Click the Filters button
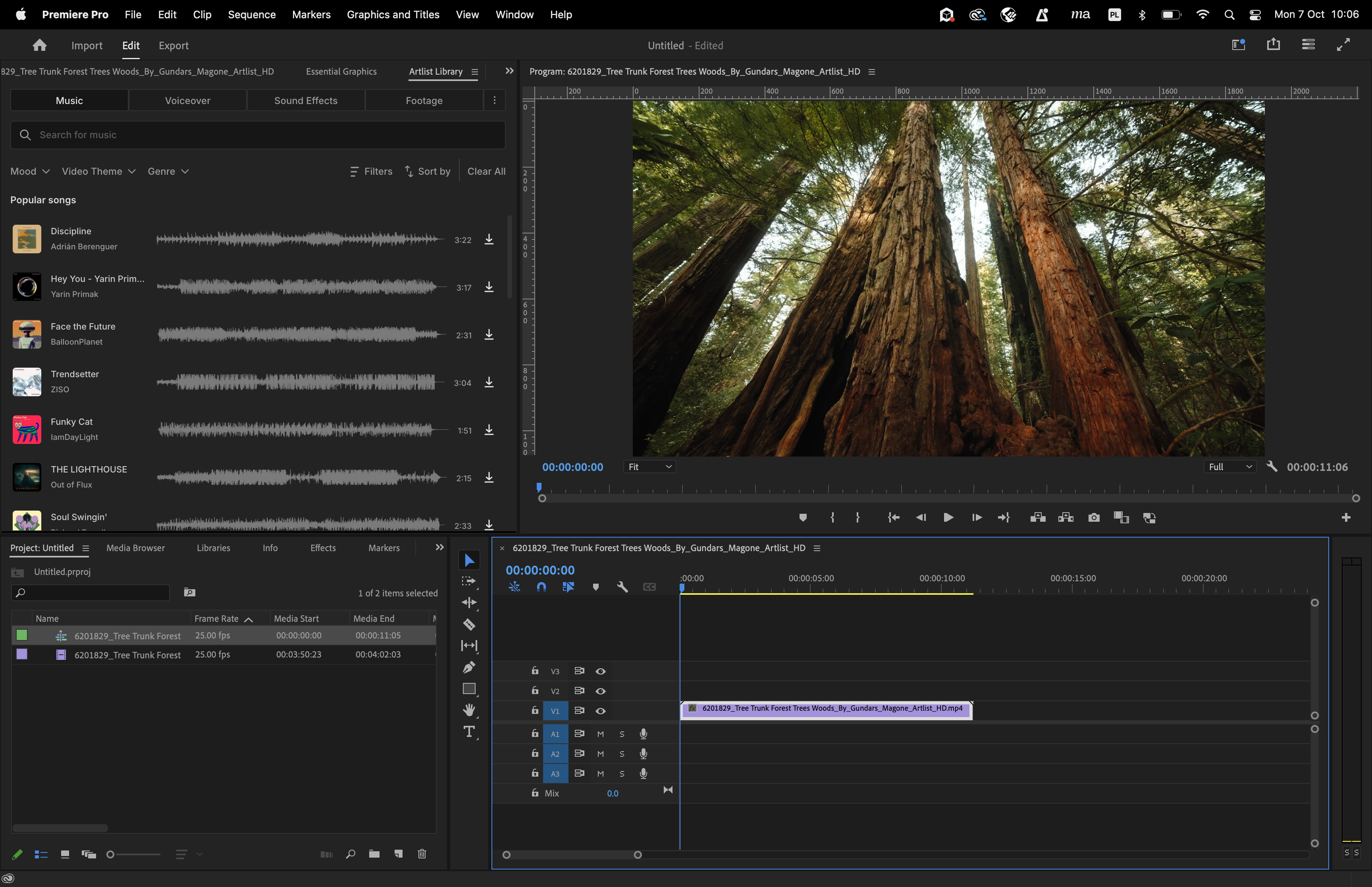1372x887 pixels. [x=371, y=171]
